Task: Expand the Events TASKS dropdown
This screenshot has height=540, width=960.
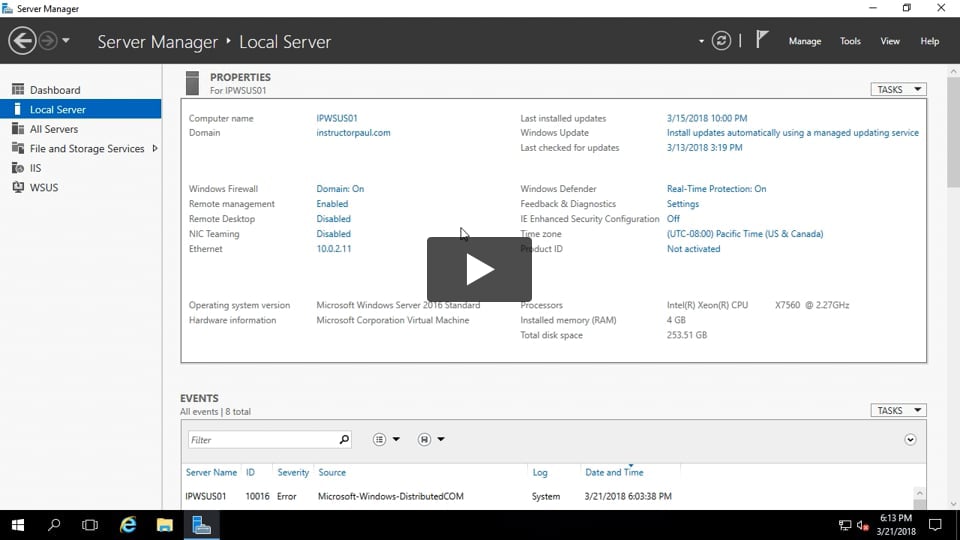Action: tap(898, 411)
